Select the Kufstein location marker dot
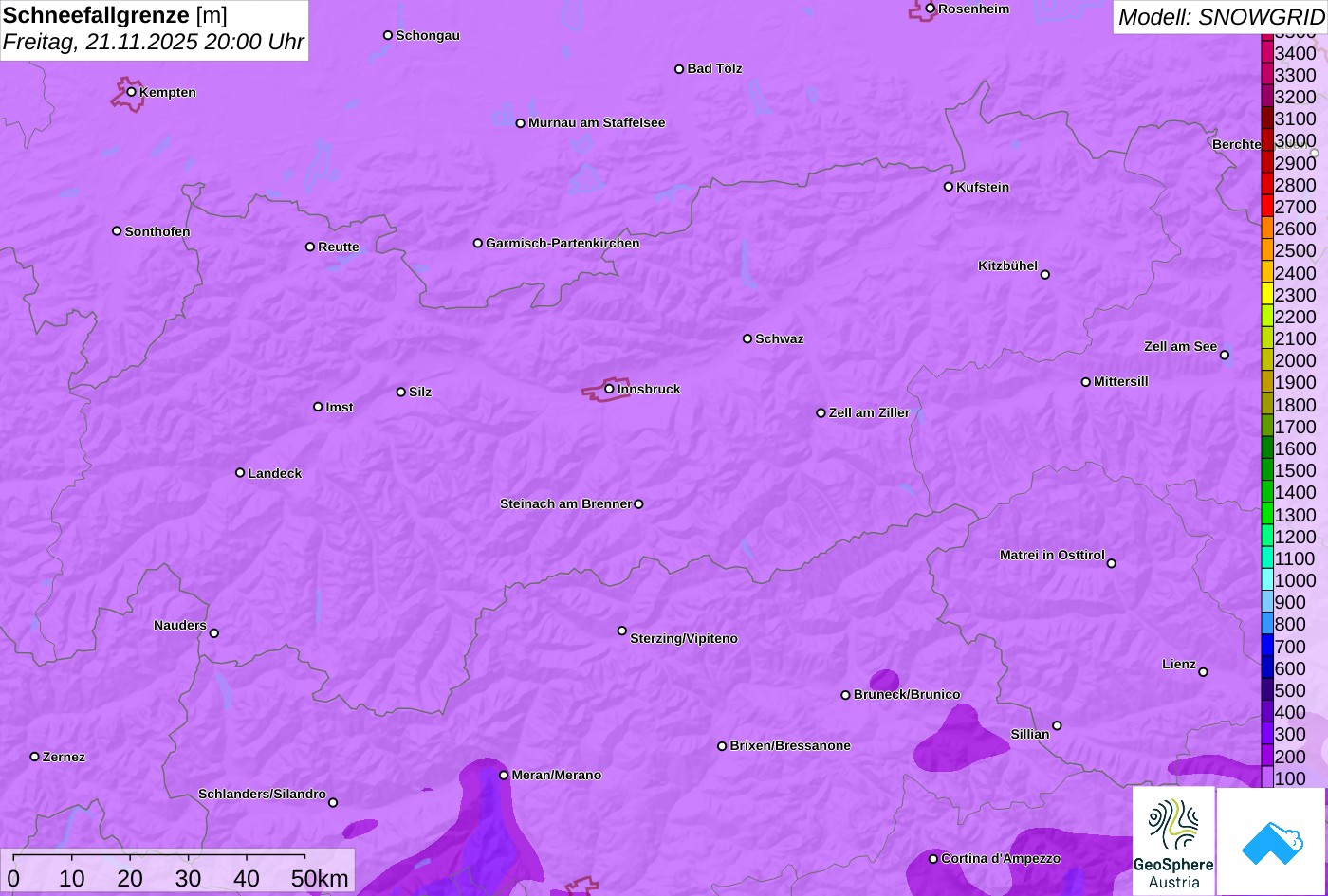Viewport: 1328px width, 896px height. 948,186
